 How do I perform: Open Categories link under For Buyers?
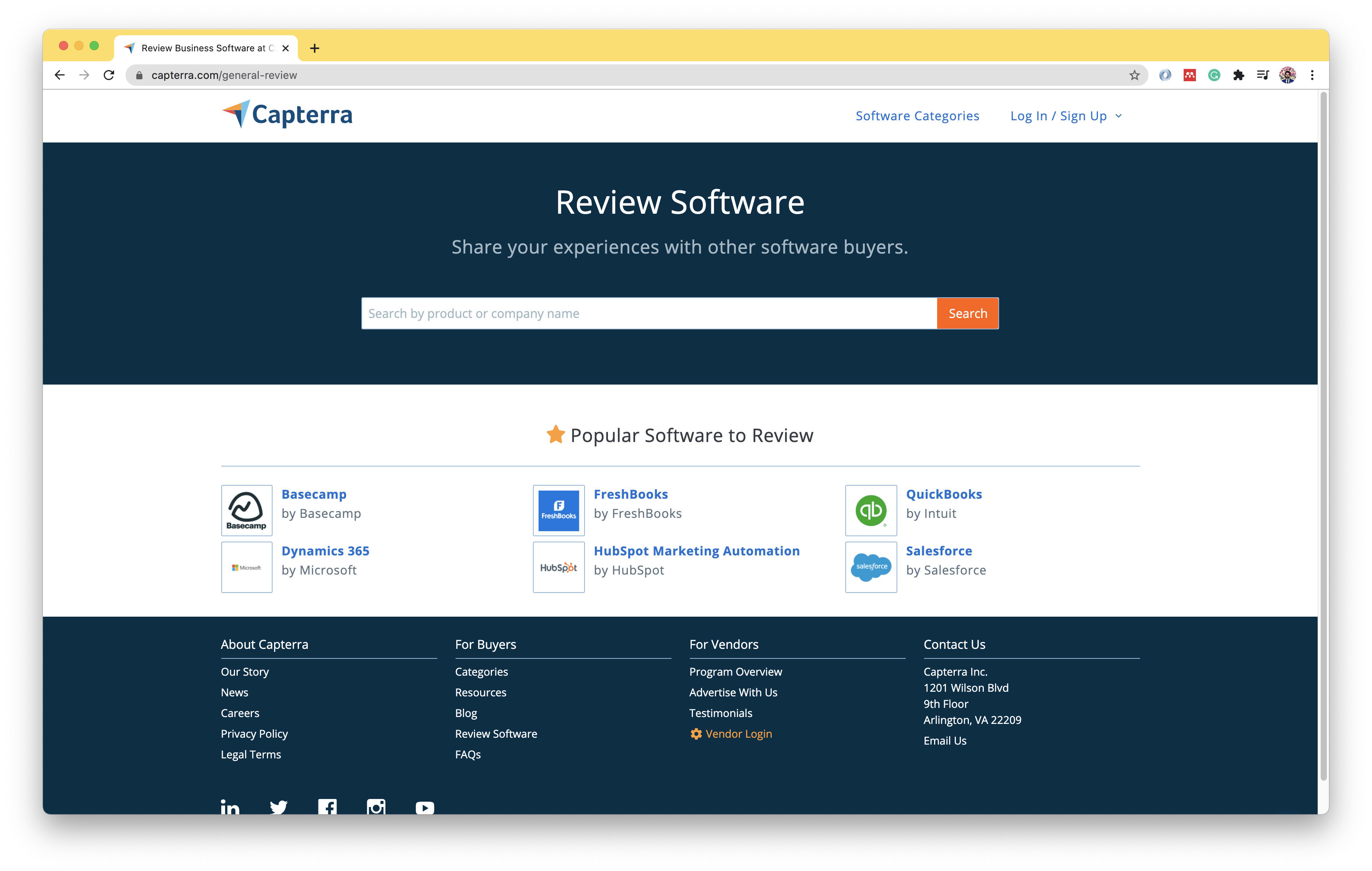482,671
